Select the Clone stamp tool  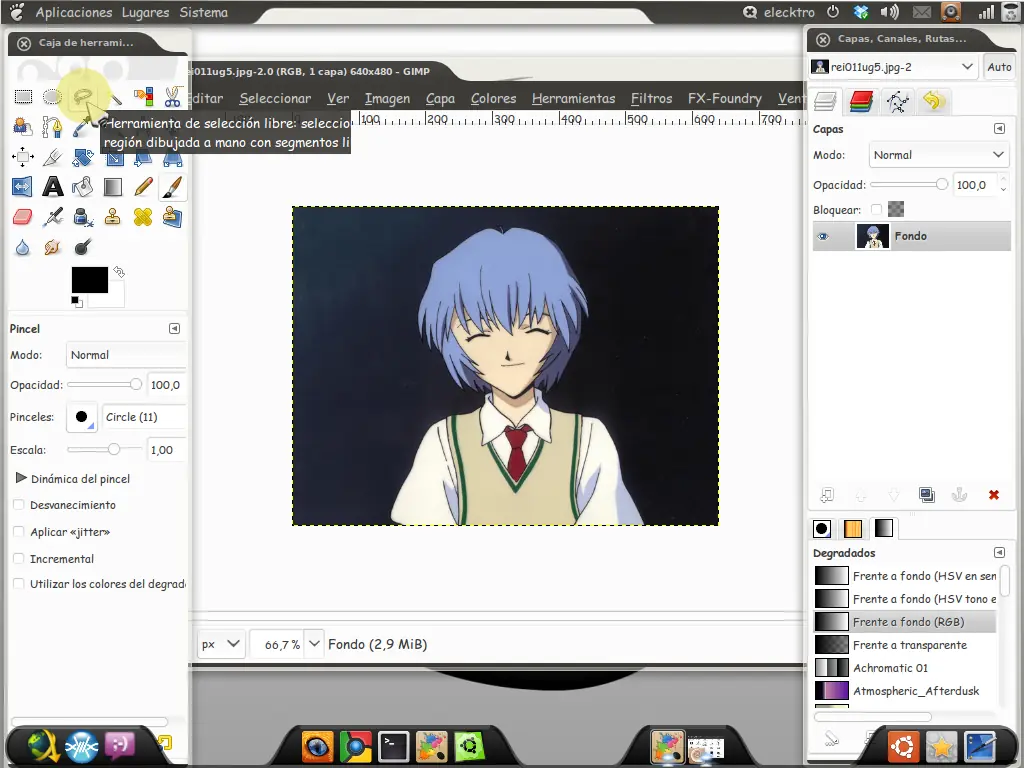tap(112, 217)
